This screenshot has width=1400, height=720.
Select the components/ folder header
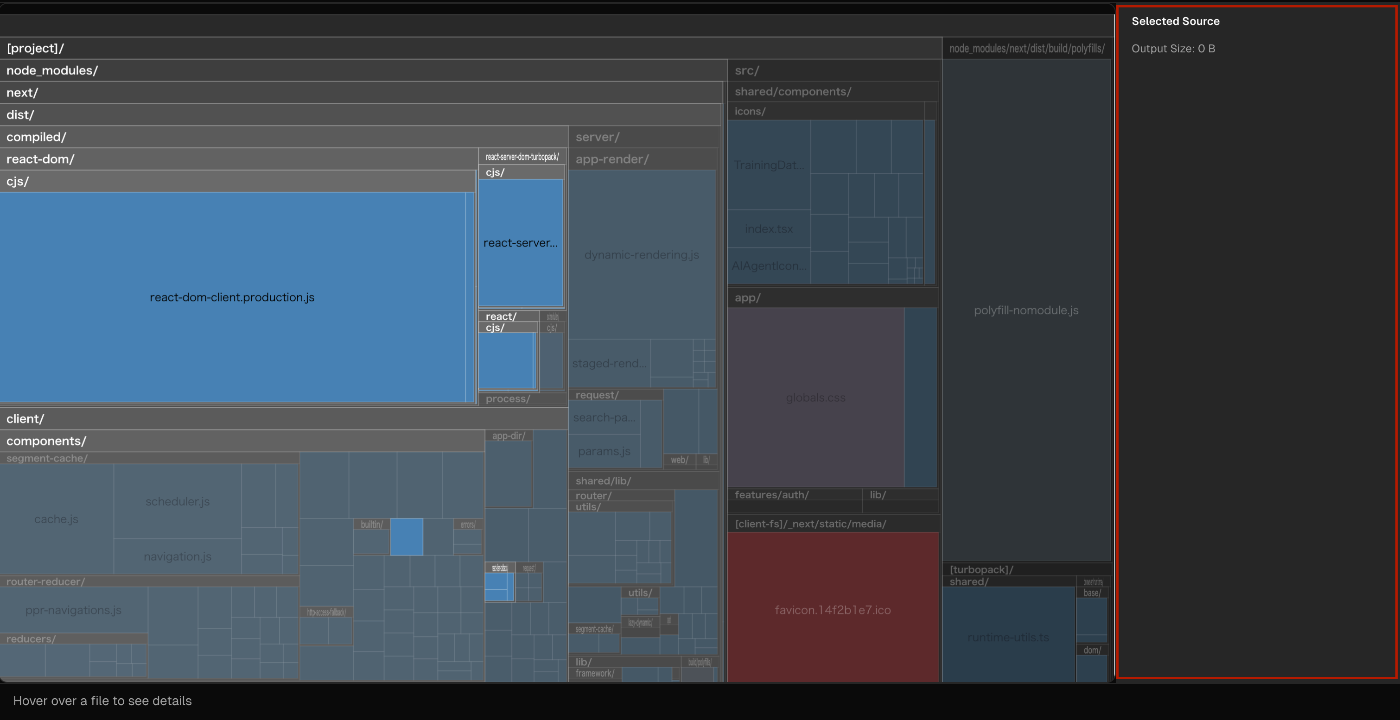[x=242, y=441]
